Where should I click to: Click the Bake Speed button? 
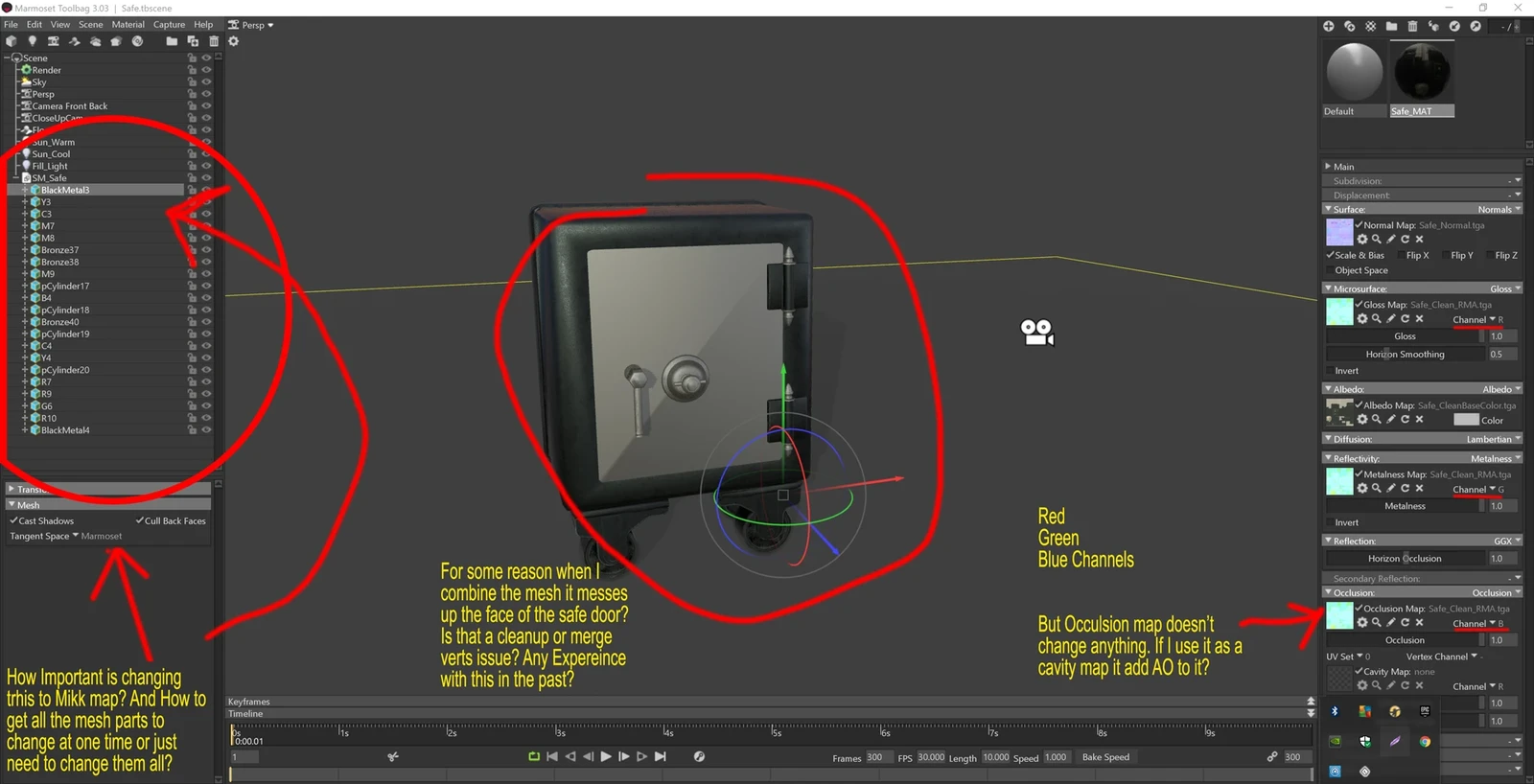tap(1105, 757)
